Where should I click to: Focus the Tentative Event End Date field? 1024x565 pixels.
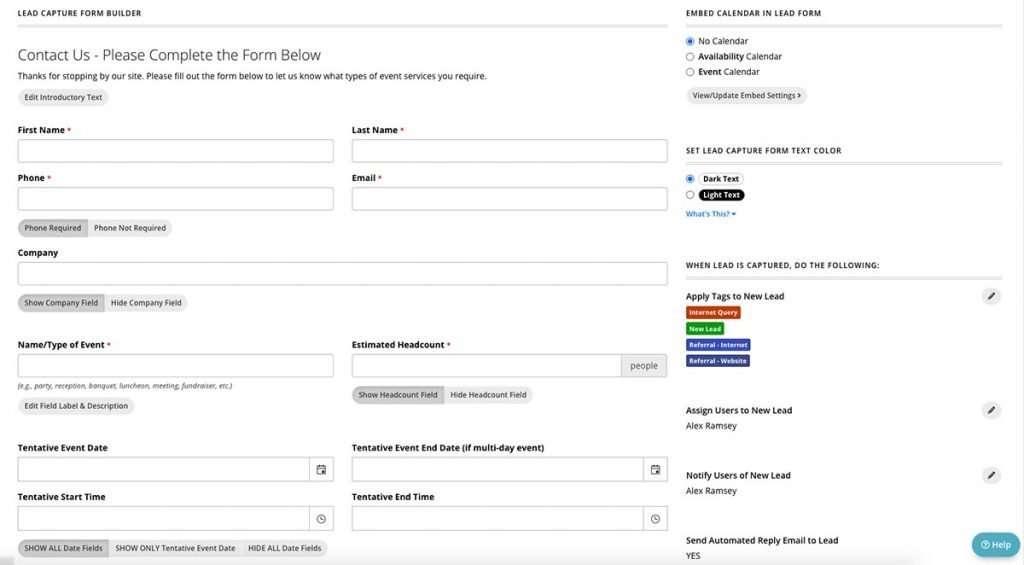pyautogui.click(x=498, y=470)
